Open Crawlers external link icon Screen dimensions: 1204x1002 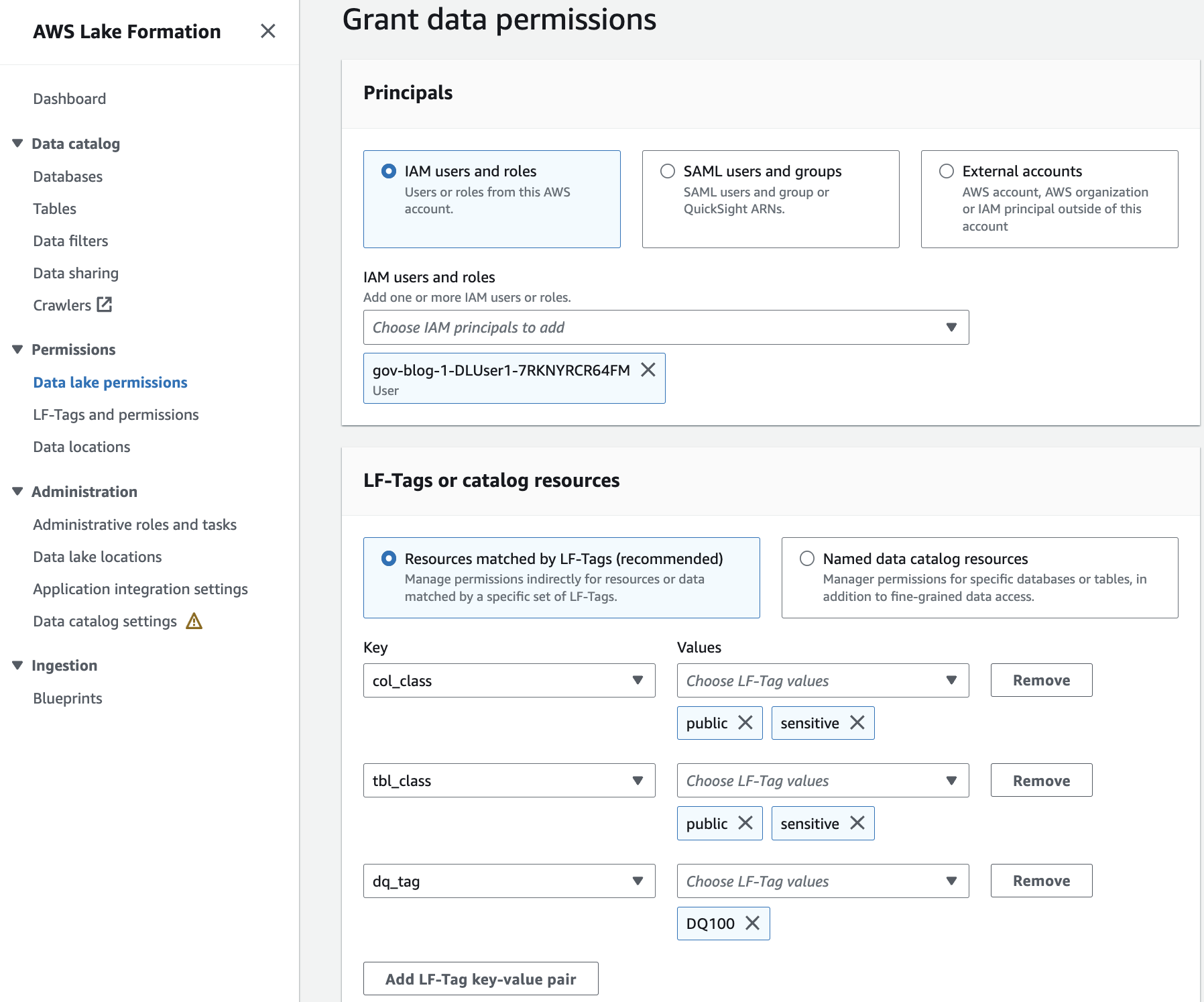pyautogui.click(x=104, y=304)
